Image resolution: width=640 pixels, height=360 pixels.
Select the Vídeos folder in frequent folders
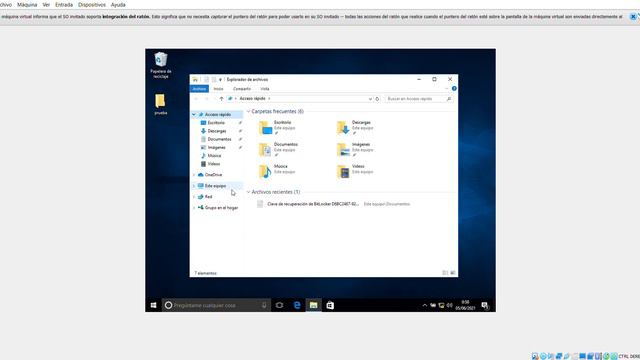(355, 171)
